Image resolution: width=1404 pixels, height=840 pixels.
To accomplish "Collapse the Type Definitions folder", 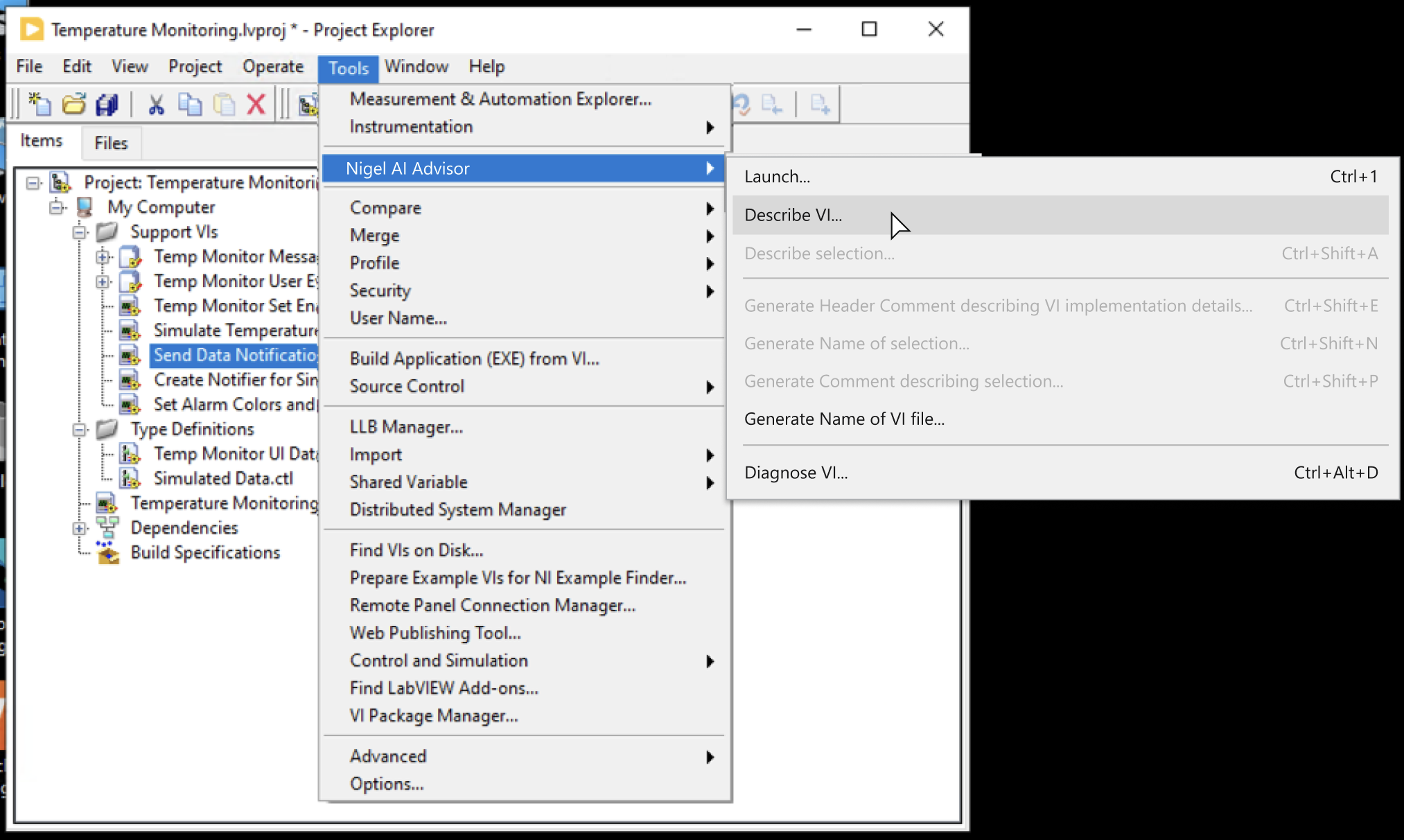I will point(80,430).
